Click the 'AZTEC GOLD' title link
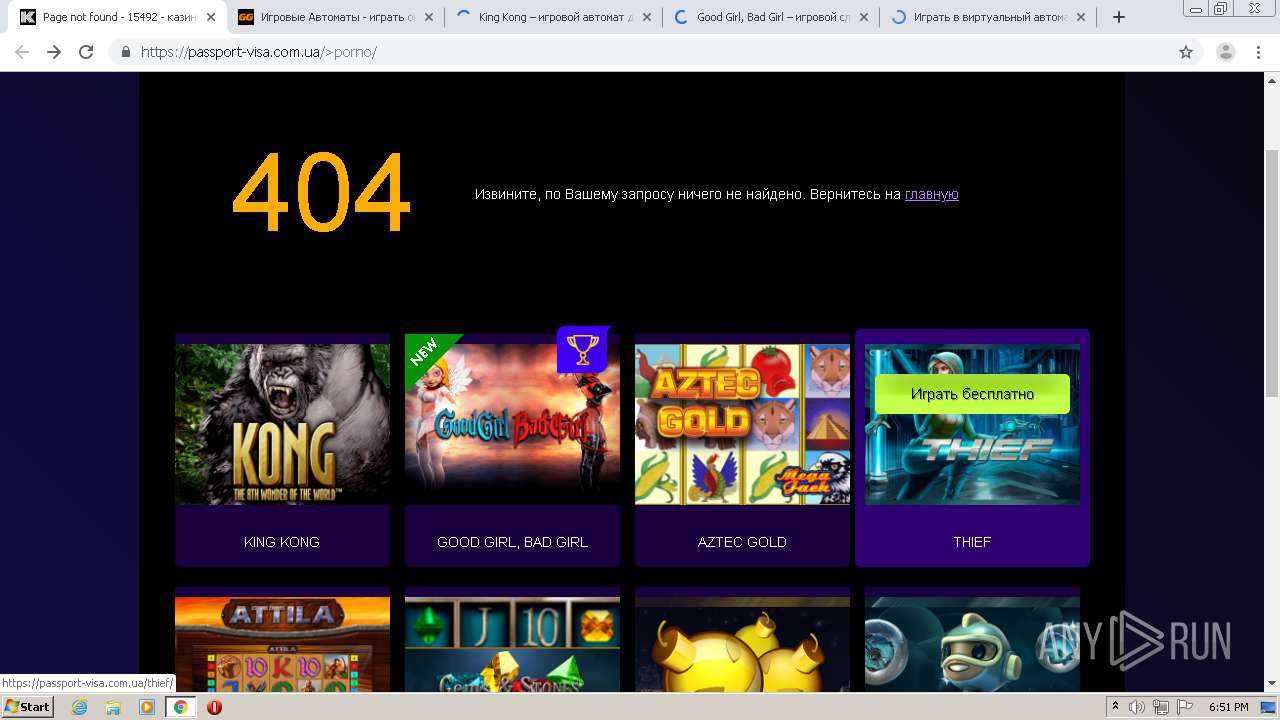Screen dimensions: 1280x720 742,542
